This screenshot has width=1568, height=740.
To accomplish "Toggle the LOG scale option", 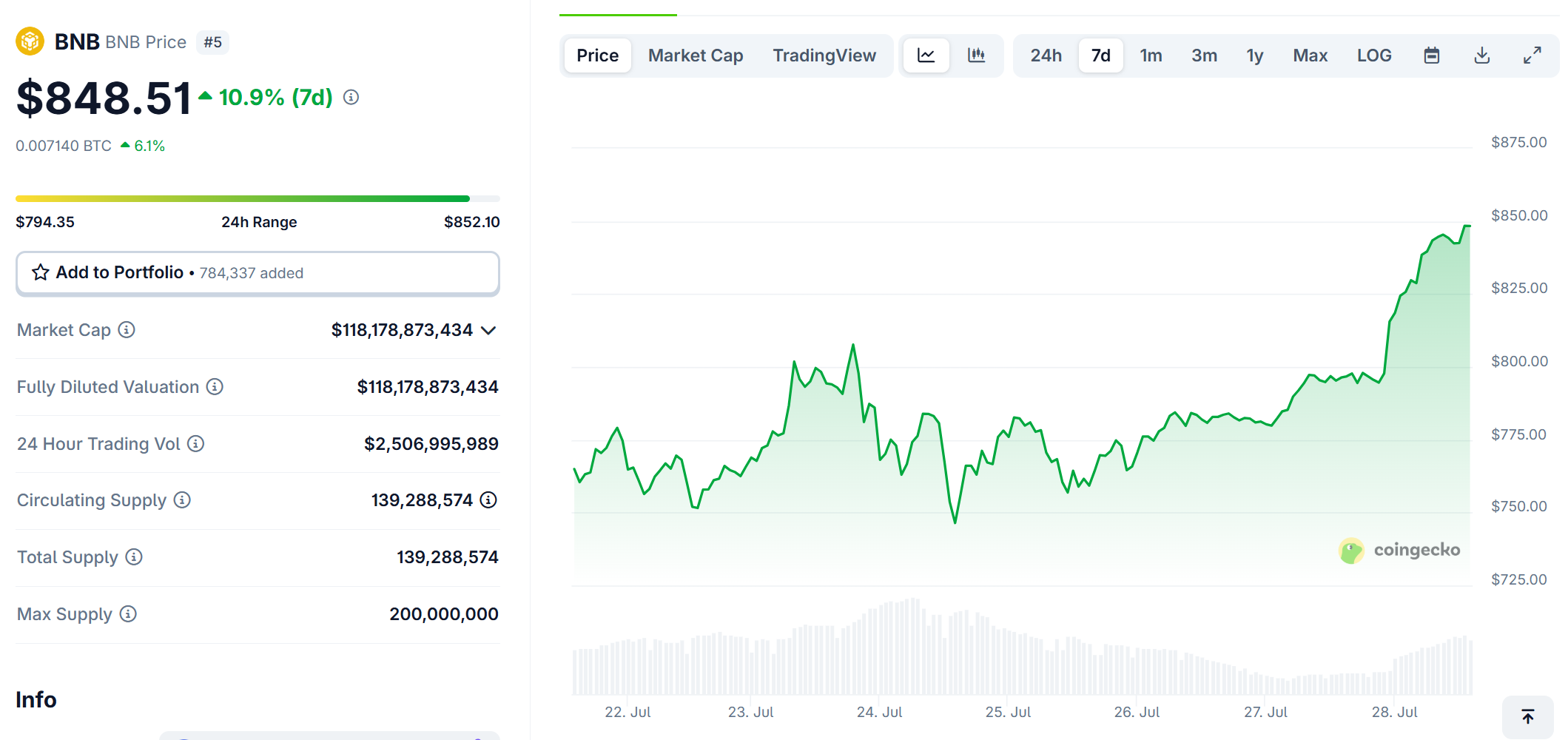I will (1373, 55).
